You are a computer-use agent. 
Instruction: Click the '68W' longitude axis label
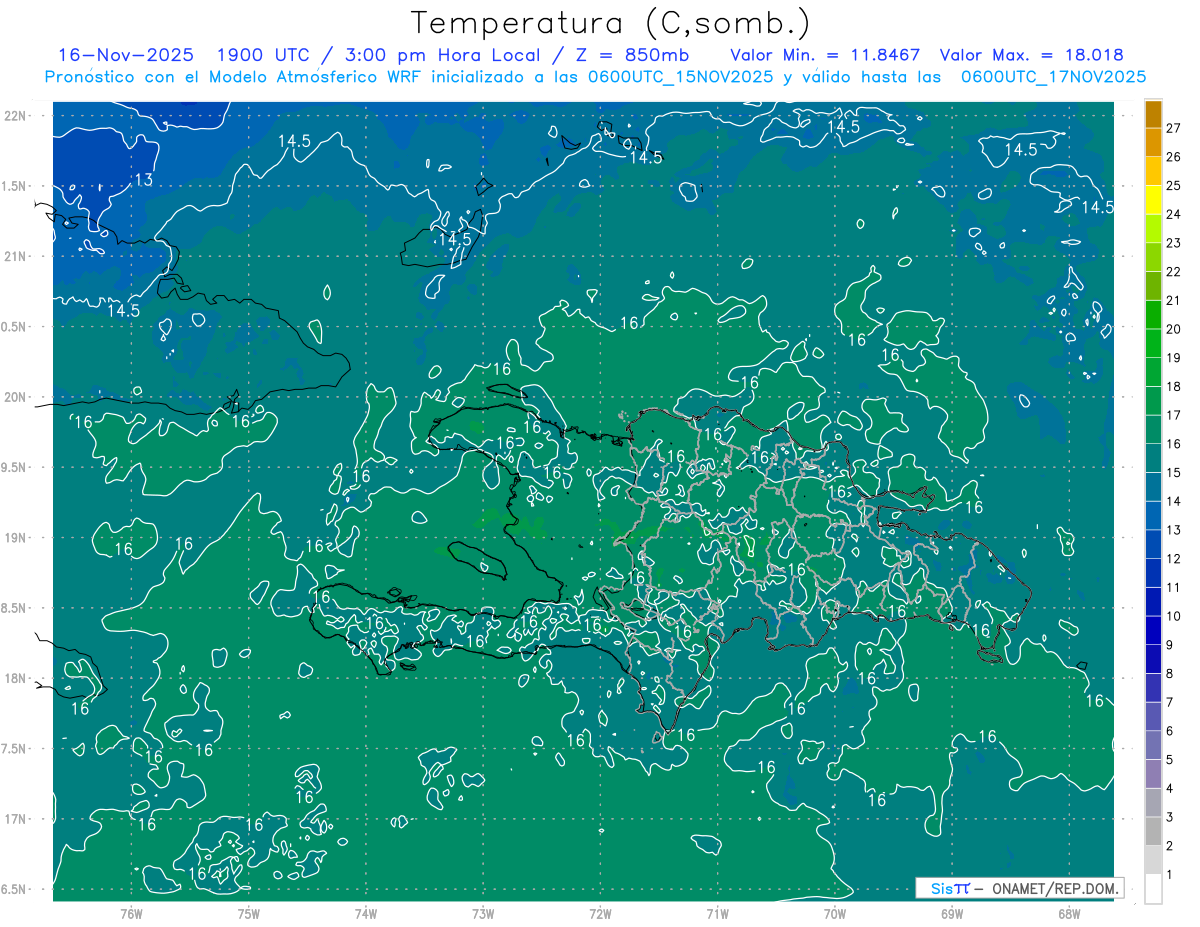[1069, 913]
